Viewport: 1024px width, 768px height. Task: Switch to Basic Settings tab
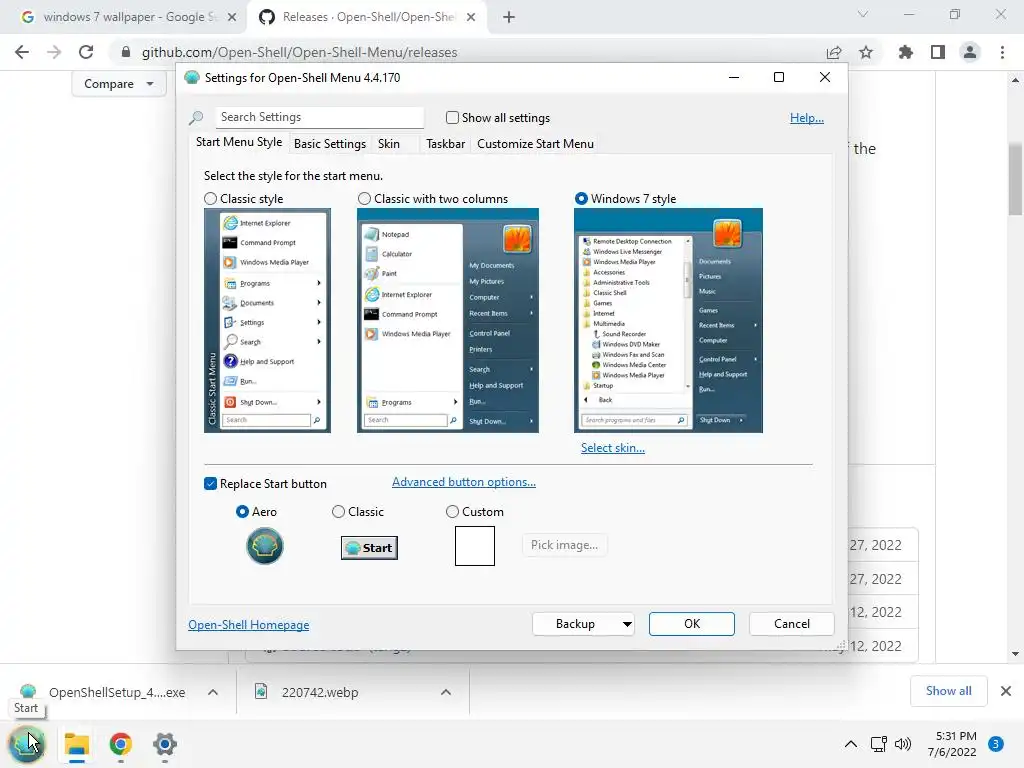click(x=330, y=144)
